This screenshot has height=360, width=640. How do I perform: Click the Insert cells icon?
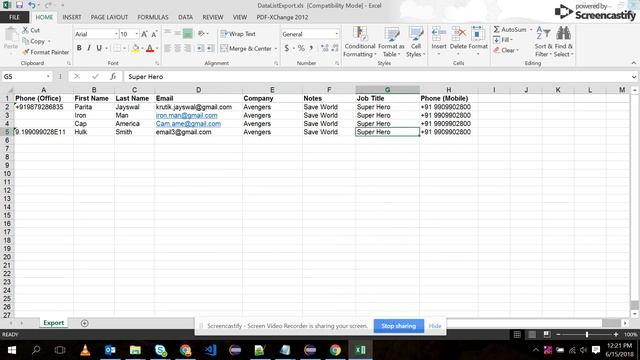439,34
